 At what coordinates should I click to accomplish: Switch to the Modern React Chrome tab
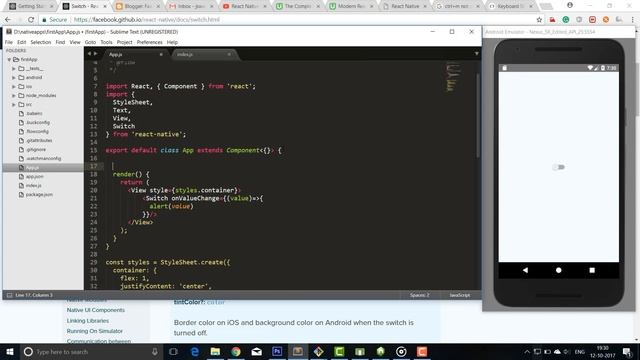pyautogui.click(x=352, y=6)
